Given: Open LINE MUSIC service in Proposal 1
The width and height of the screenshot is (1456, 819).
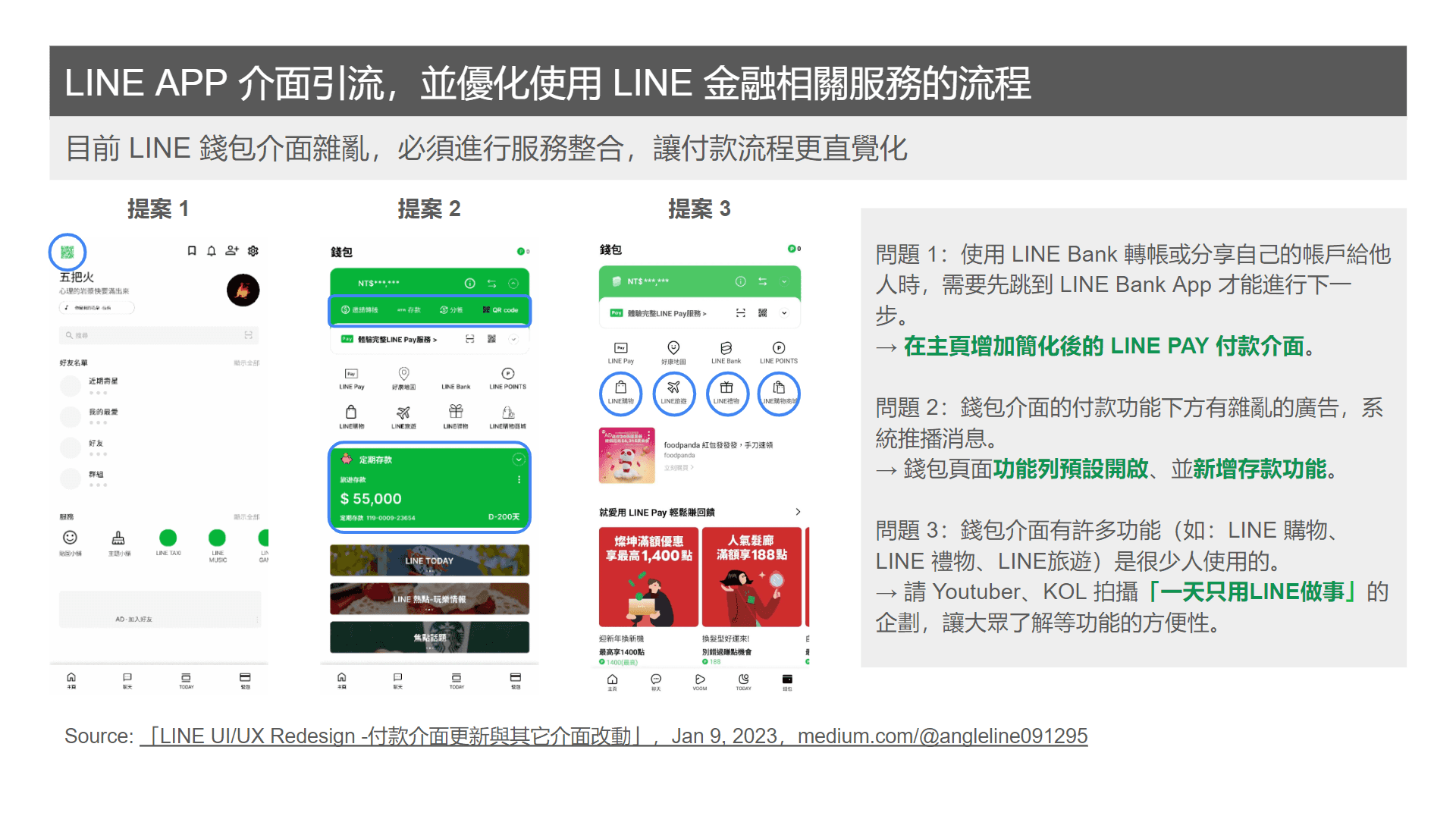Looking at the screenshot, I should (217, 538).
